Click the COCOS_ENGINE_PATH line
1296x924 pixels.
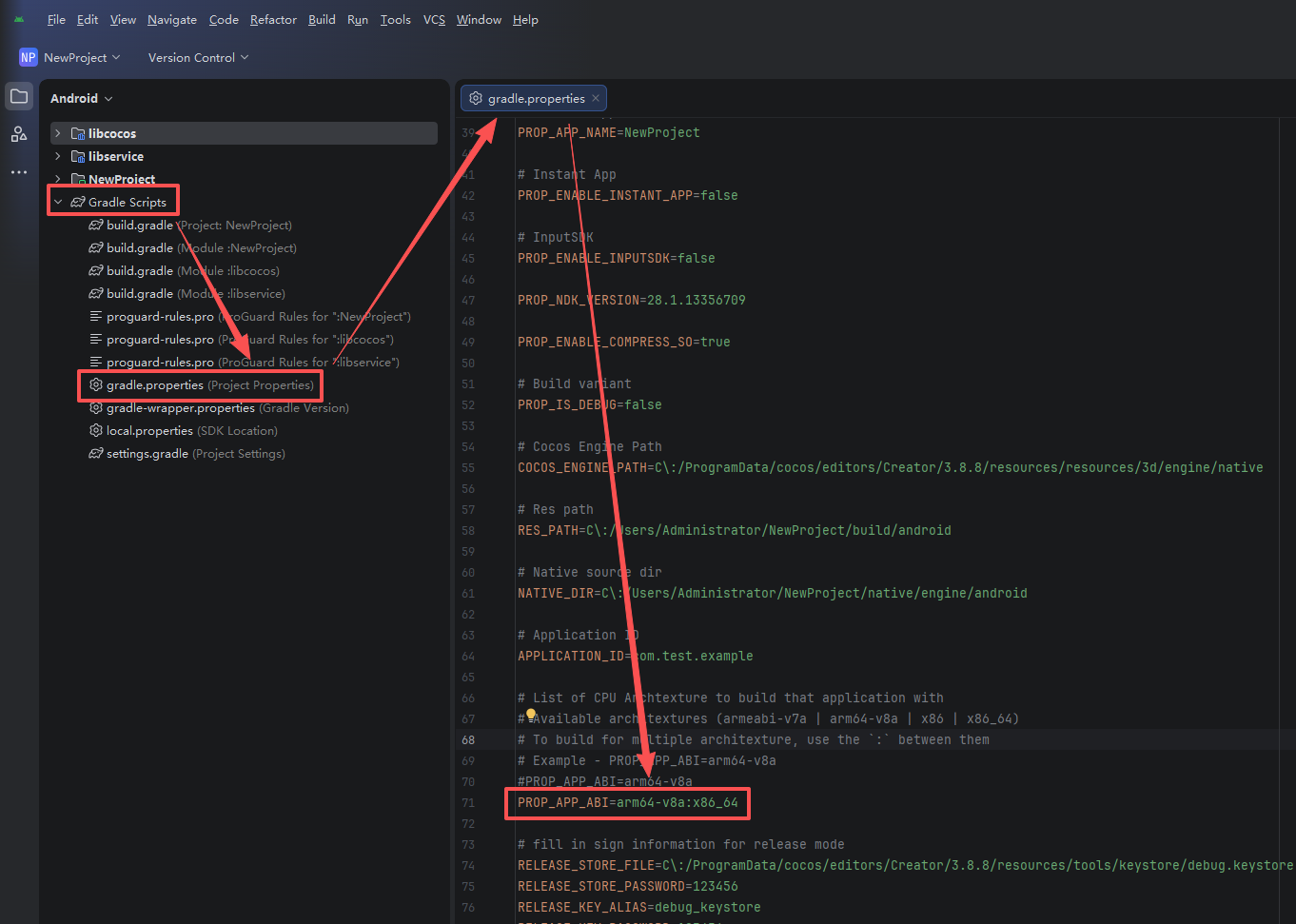pos(891,467)
